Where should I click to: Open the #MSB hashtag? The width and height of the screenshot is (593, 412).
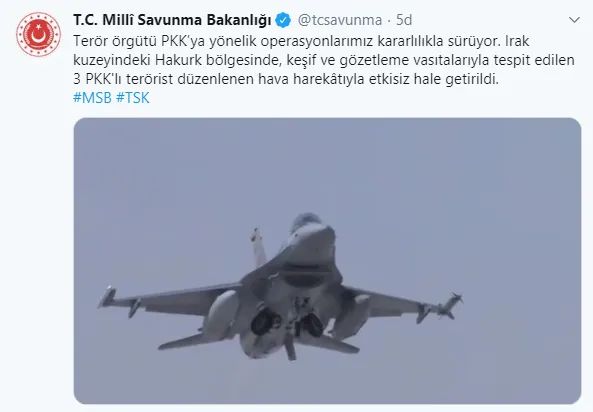[x=92, y=98]
